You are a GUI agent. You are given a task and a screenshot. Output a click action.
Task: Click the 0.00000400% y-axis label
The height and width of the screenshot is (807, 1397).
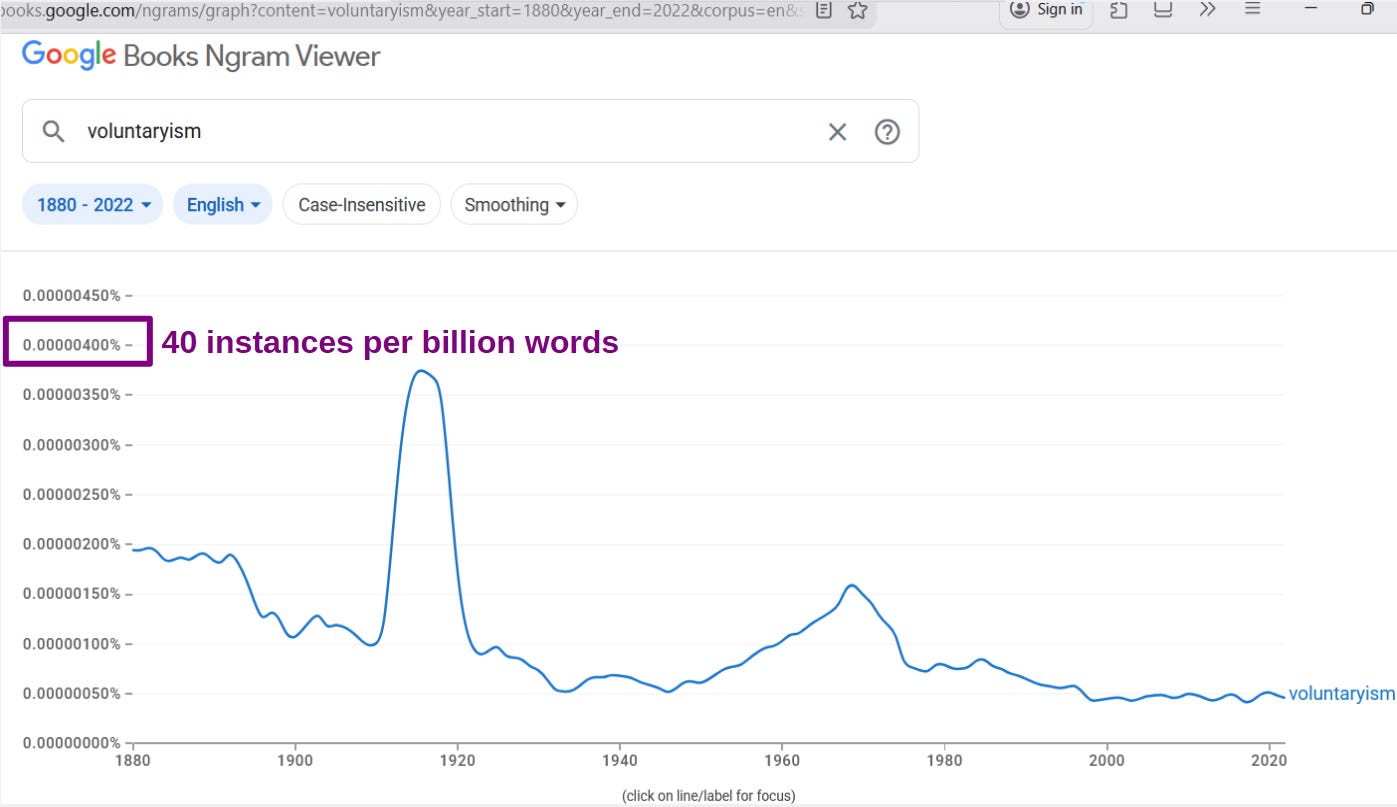72,345
